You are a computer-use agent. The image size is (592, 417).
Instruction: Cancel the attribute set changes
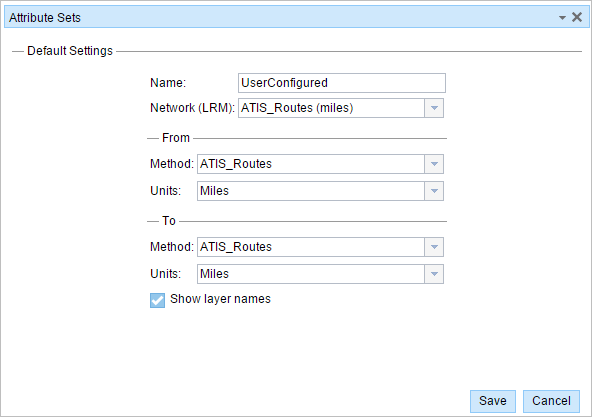click(x=551, y=401)
